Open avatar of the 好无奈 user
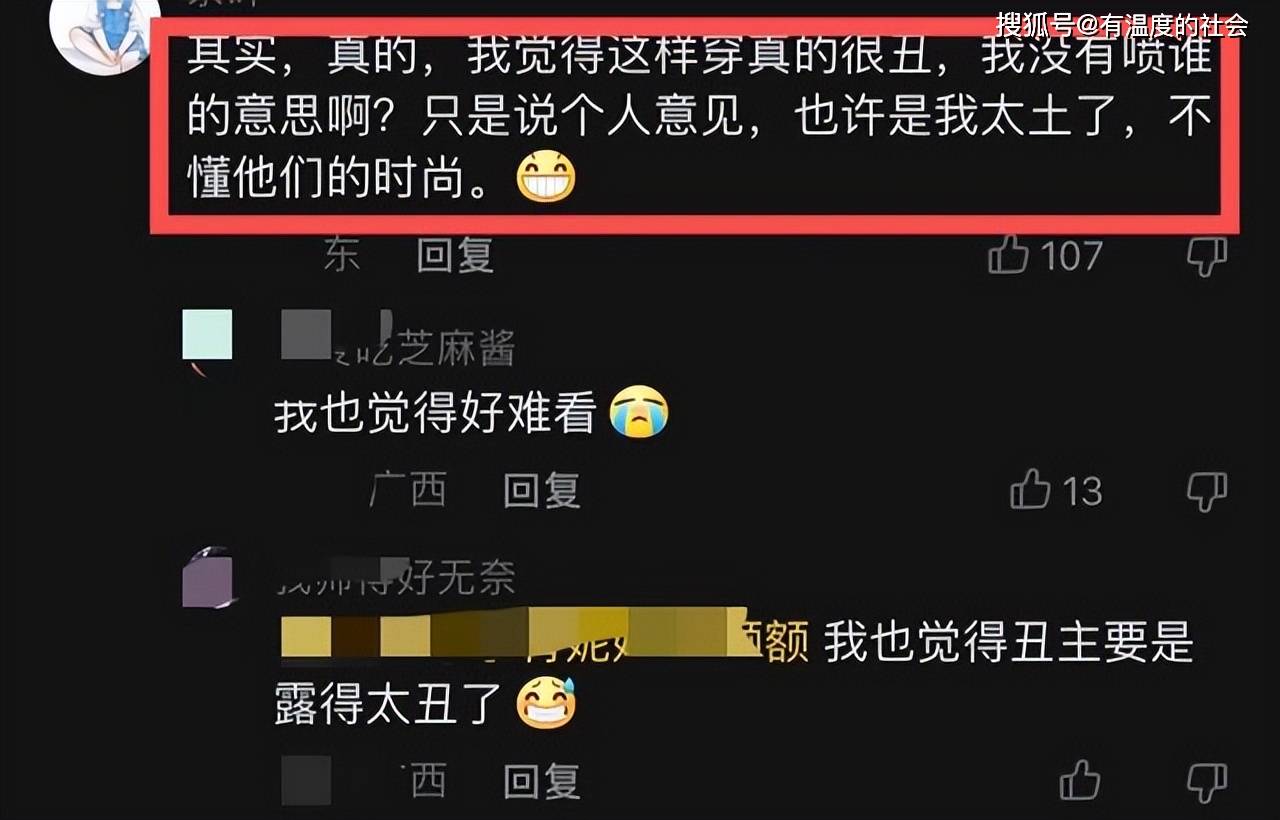 207,578
